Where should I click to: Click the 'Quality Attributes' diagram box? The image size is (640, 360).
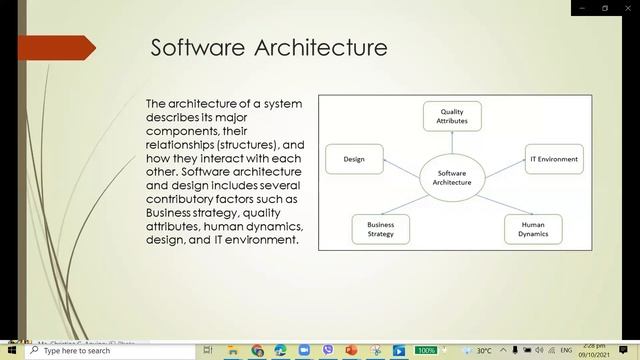point(452,116)
